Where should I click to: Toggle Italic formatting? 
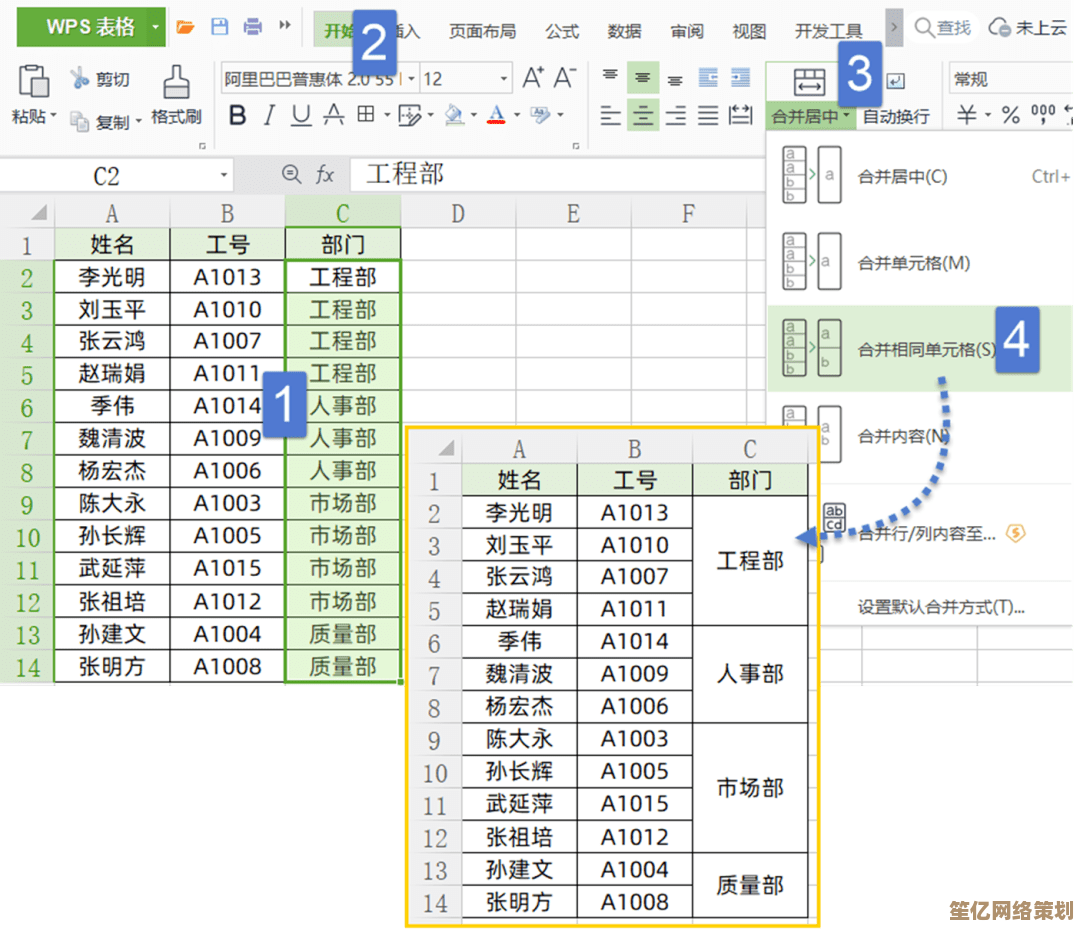[268, 116]
